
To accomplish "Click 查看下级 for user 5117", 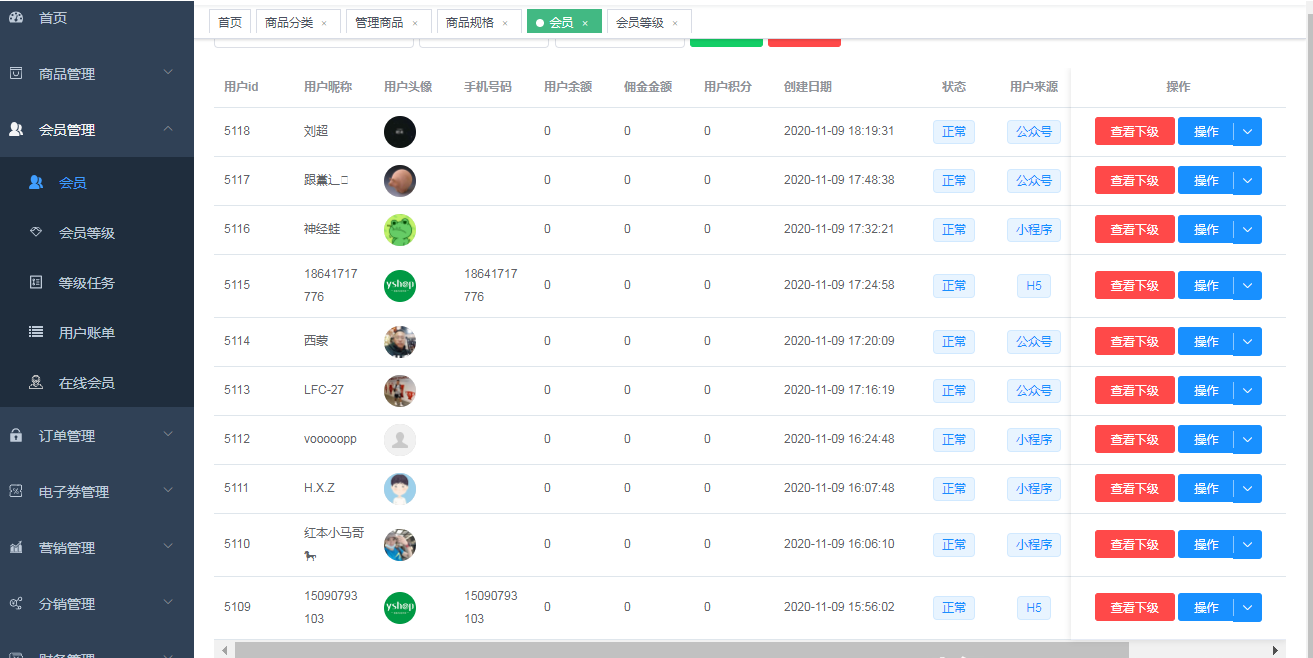I will 1135,181.
